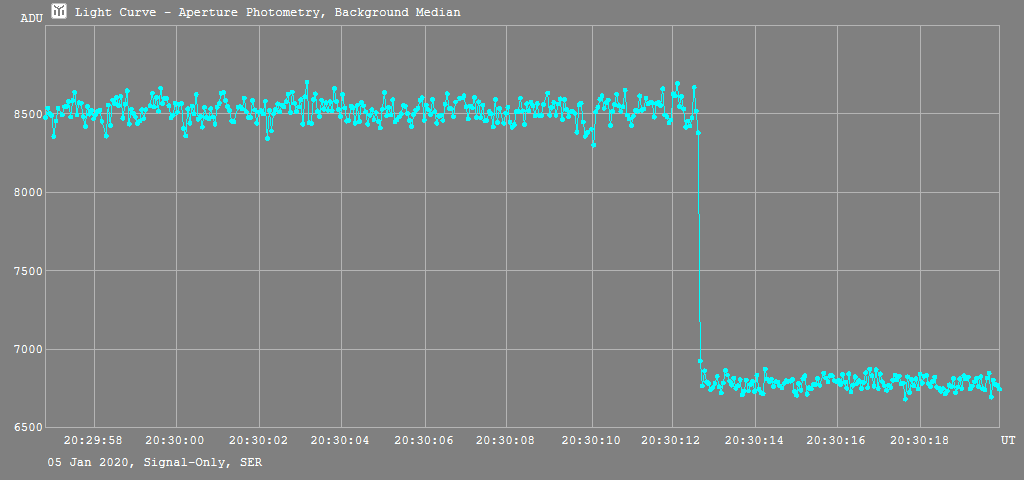Screen dimensions: 1024x480
Task: Select the 20:30:14 time label
Action: tap(755, 439)
